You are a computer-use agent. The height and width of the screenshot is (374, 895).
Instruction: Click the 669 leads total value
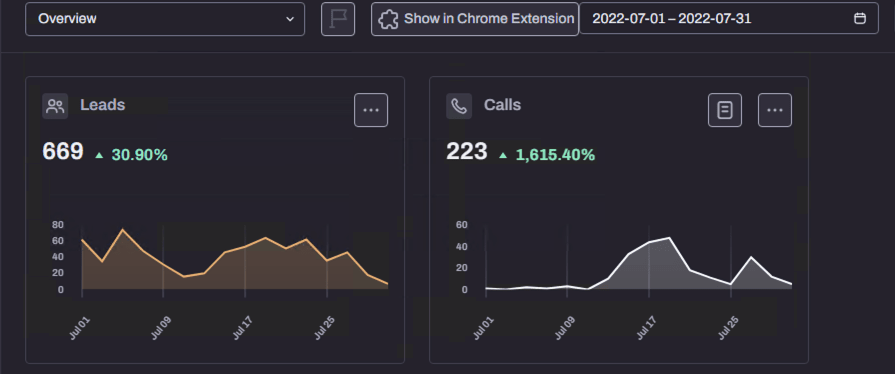[63, 152]
